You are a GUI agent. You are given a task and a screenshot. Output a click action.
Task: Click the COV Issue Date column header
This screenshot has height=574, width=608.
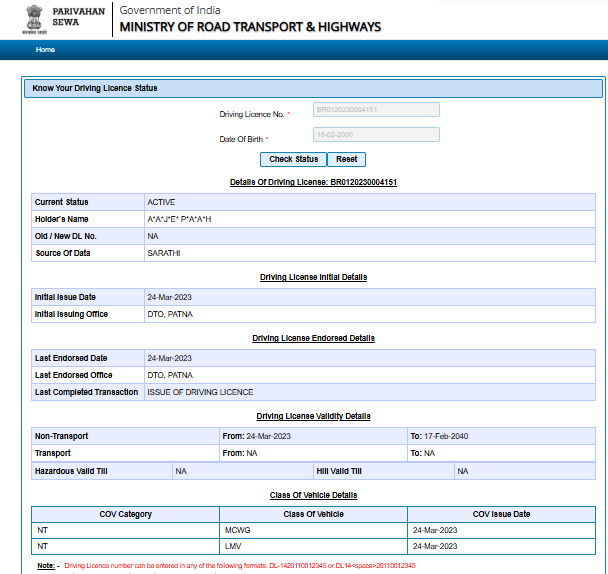click(501, 514)
